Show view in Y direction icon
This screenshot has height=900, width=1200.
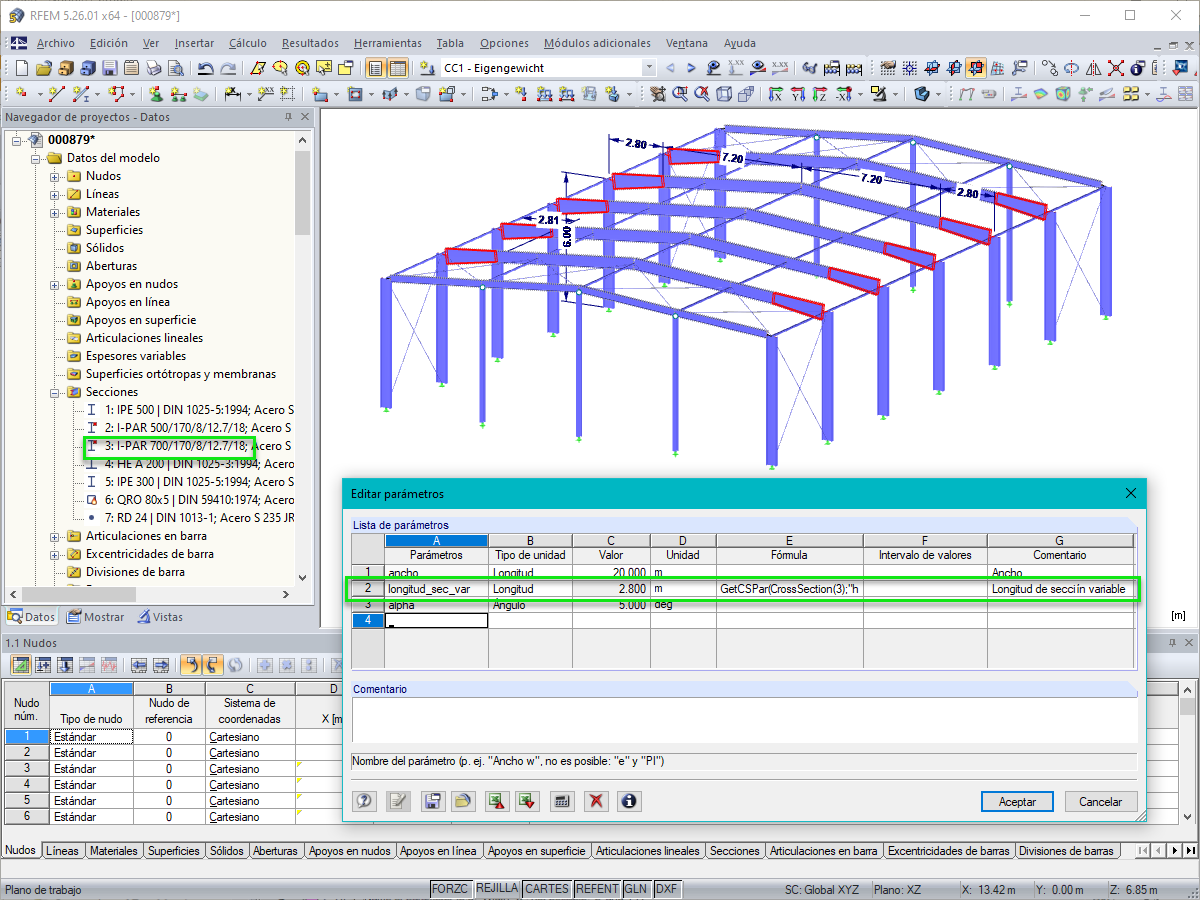click(x=798, y=94)
